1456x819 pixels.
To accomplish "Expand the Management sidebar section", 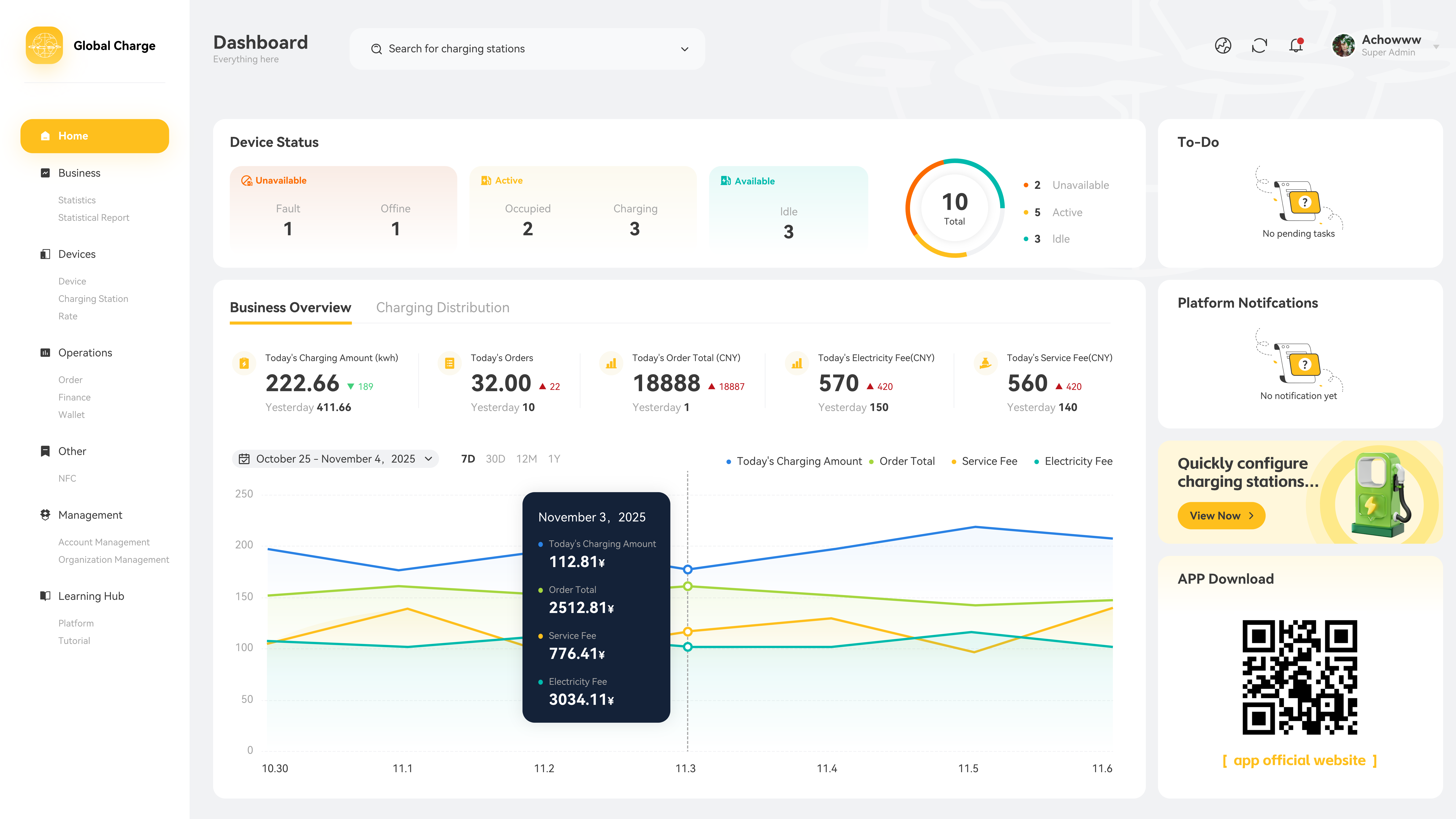I will point(90,515).
